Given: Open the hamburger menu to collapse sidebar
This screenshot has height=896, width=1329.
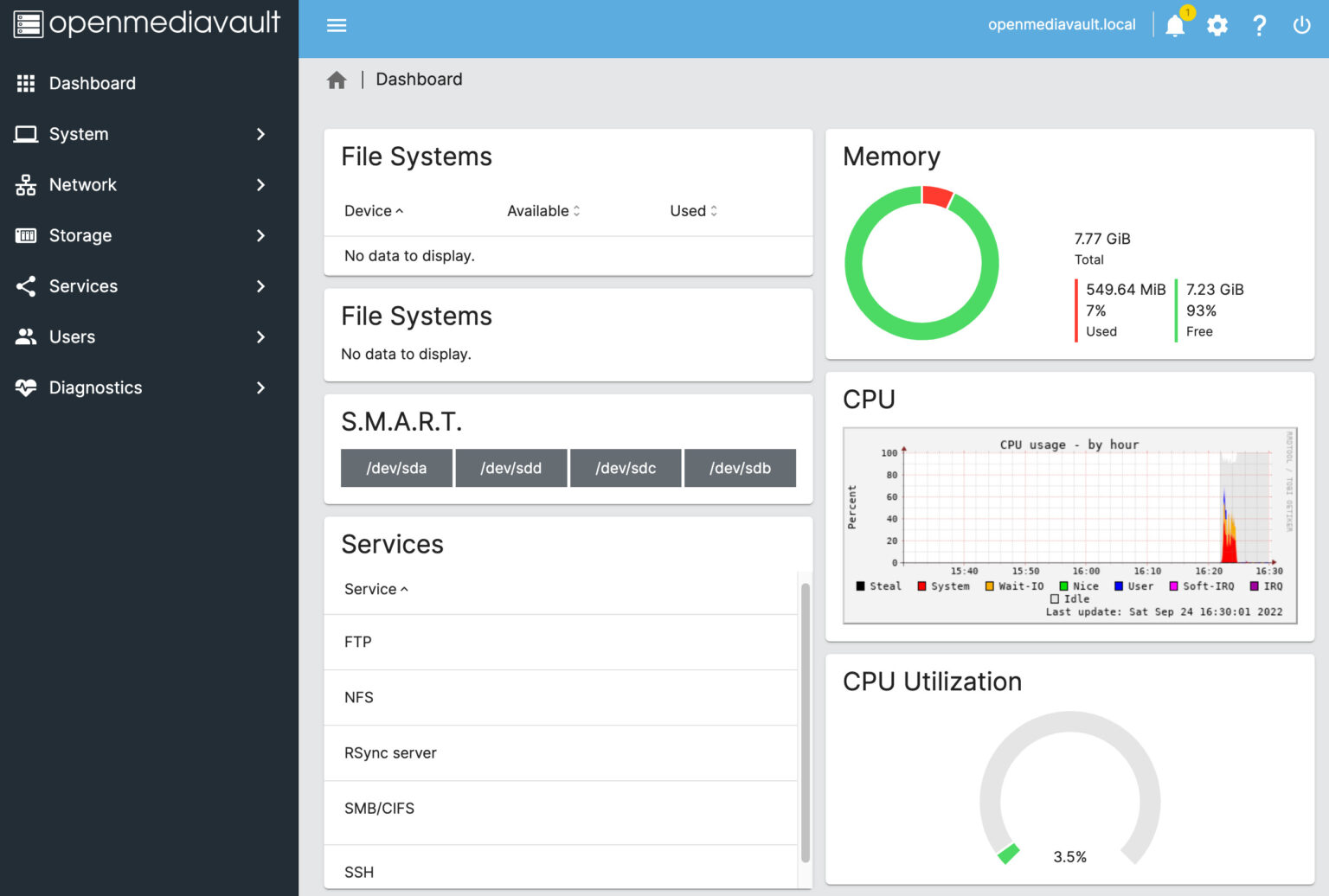Looking at the screenshot, I should tap(337, 25).
